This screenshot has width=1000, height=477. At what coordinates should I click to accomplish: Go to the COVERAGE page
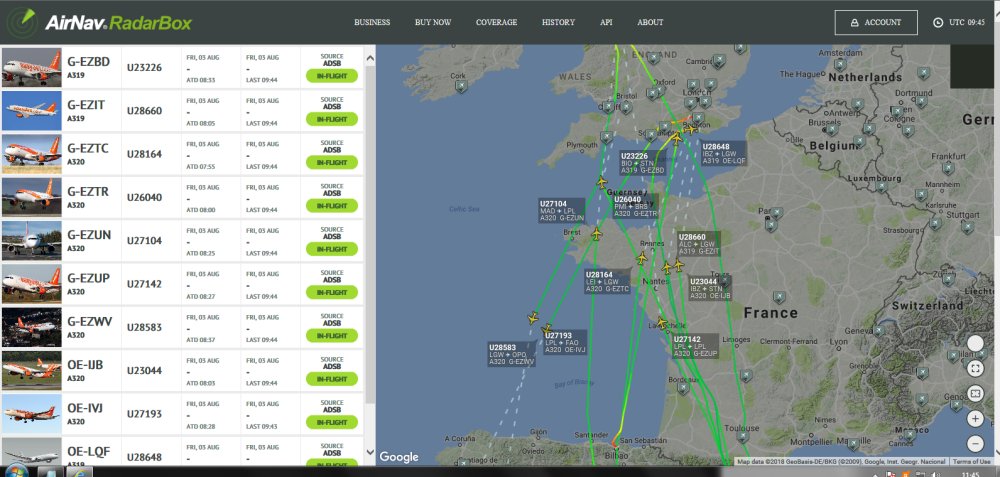(496, 22)
